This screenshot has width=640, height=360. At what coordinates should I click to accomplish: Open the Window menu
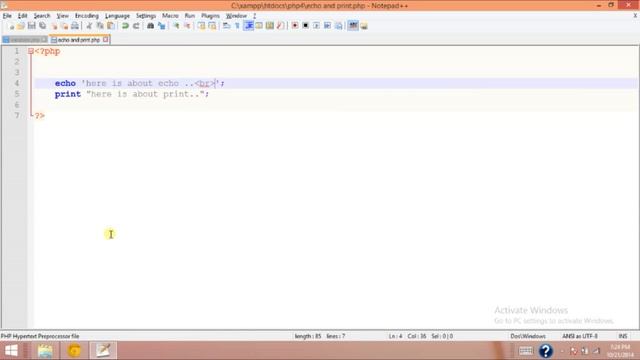click(236, 16)
